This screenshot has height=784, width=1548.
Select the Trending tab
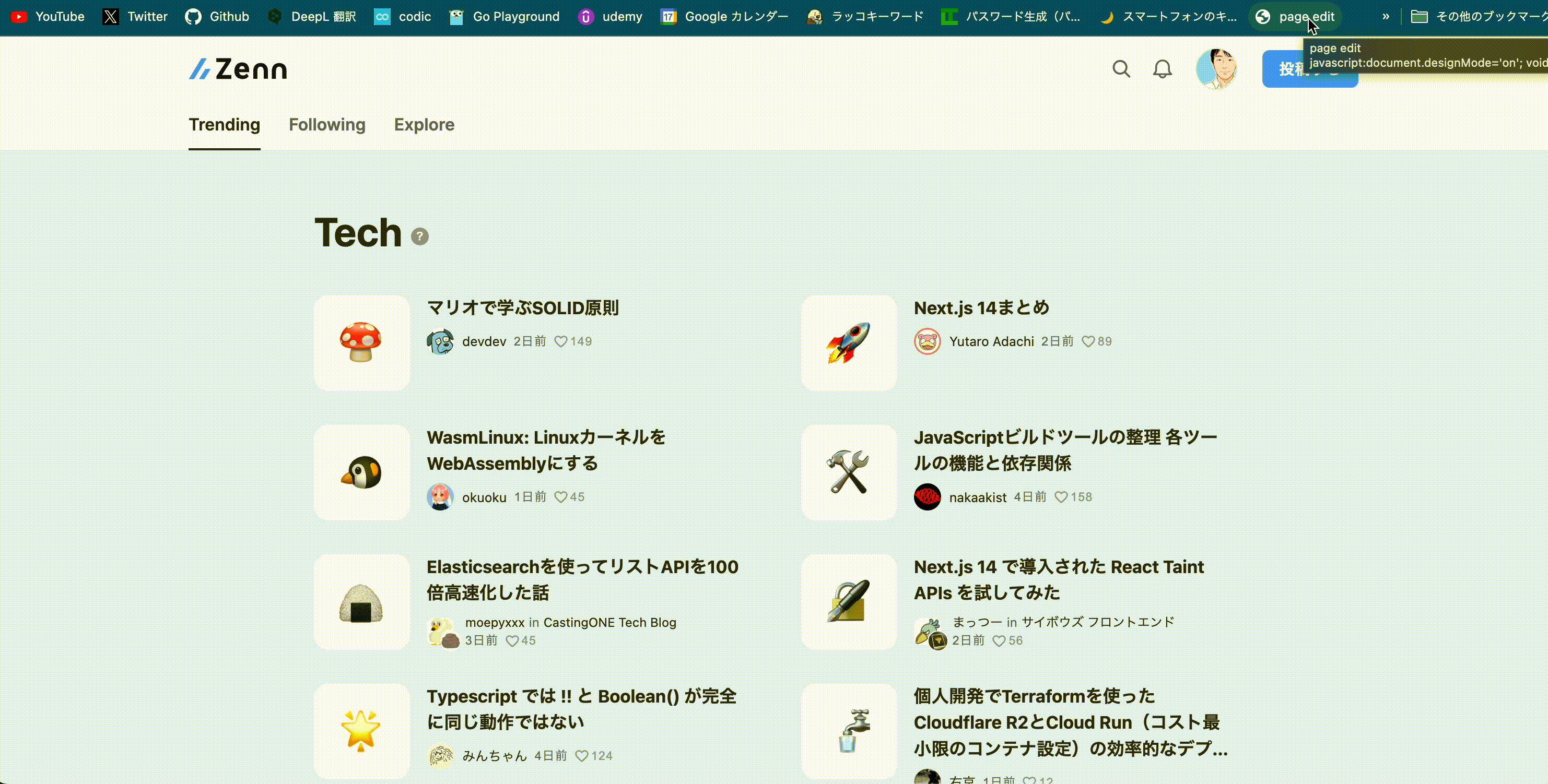coord(224,124)
